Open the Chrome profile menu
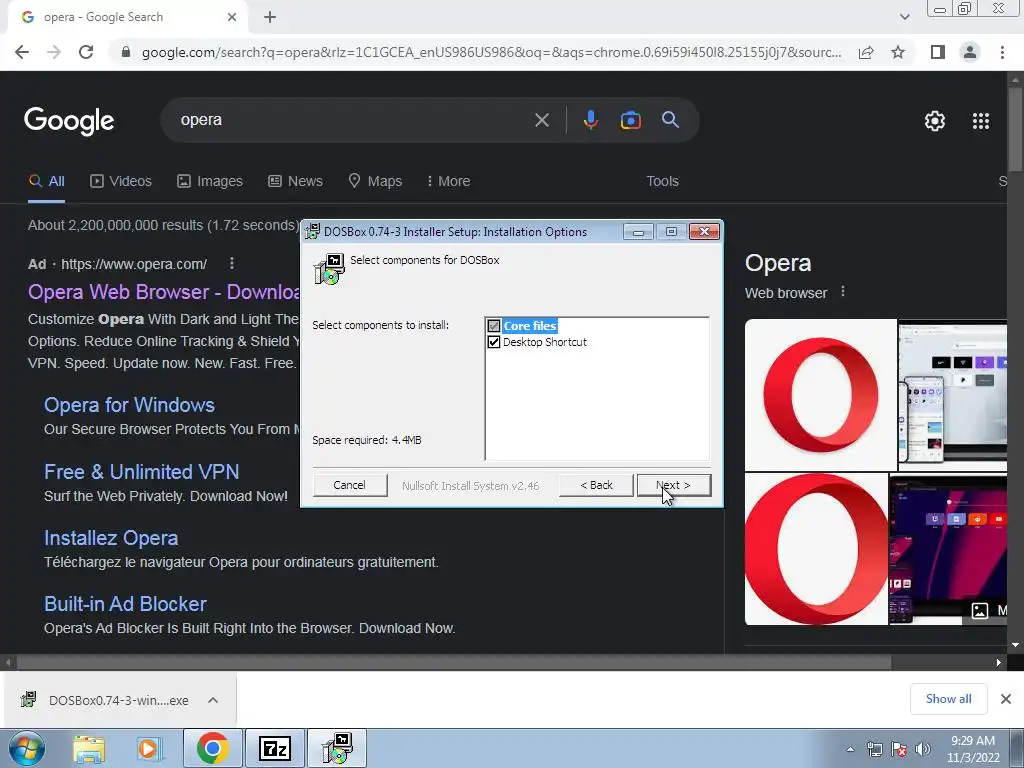Image resolution: width=1024 pixels, height=768 pixels. [970, 52]
